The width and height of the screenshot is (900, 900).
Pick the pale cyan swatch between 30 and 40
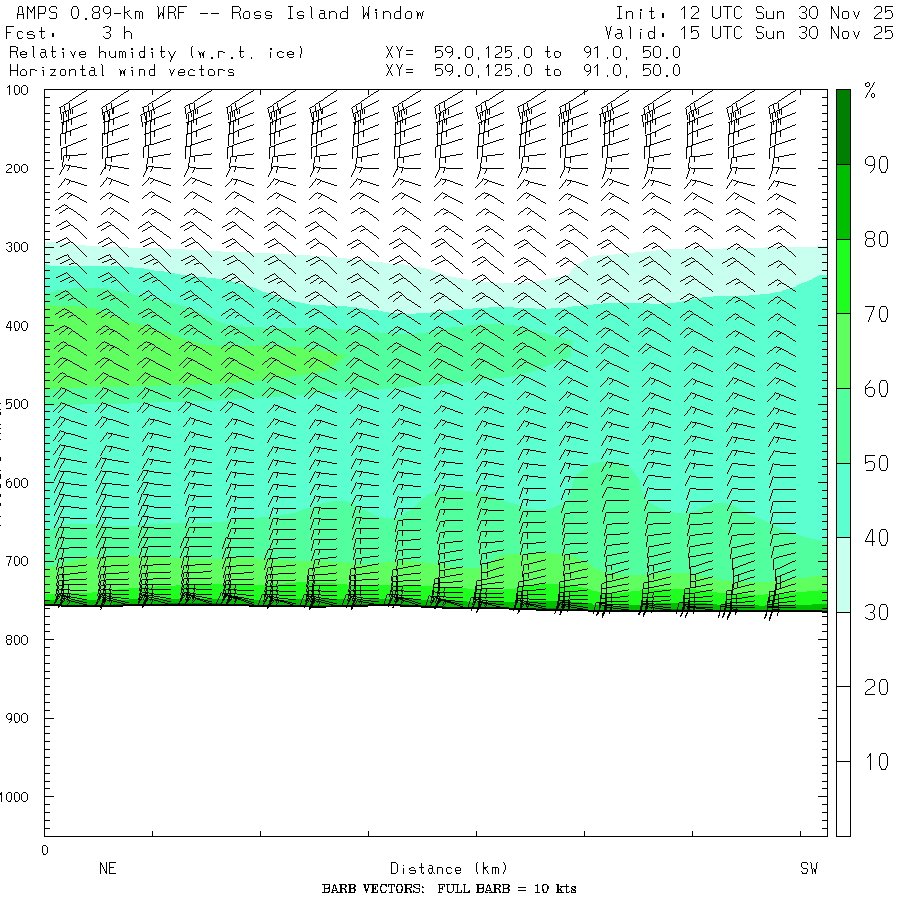point(843,575)
